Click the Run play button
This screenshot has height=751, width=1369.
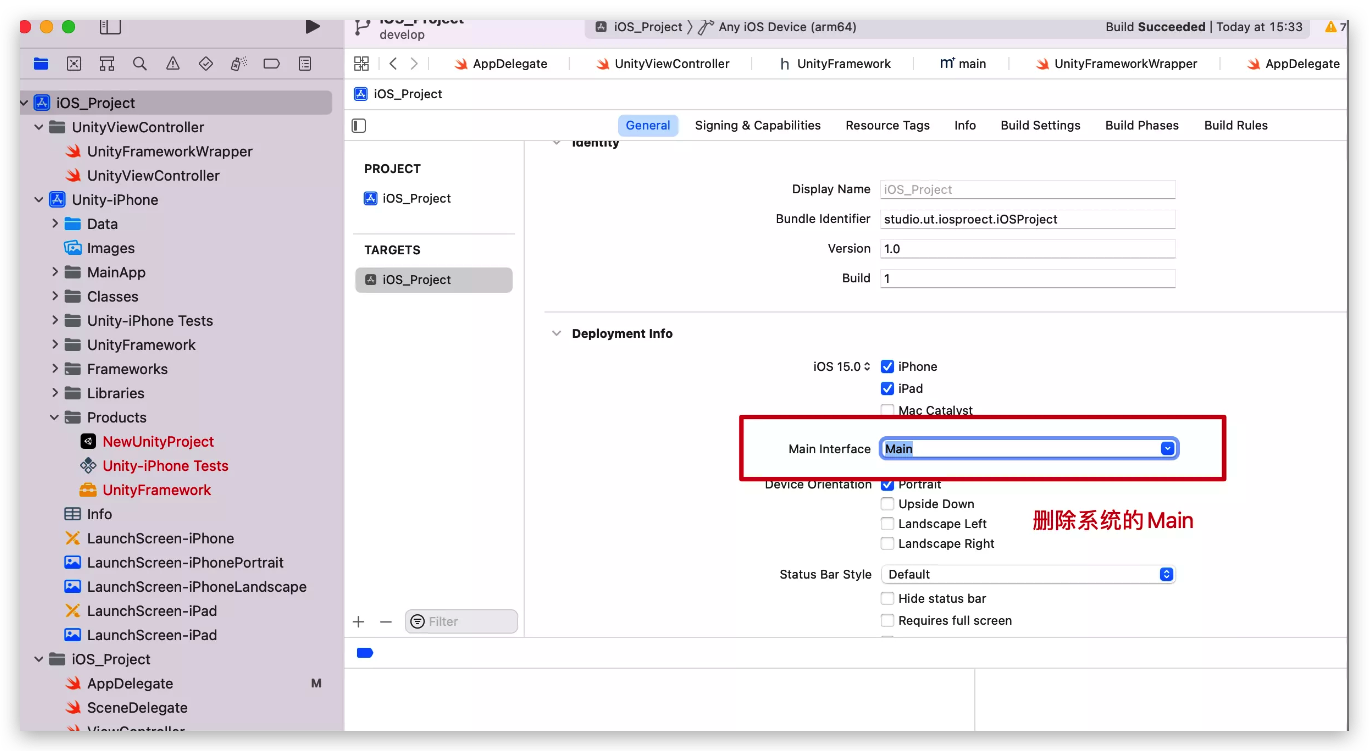point(313,27)
